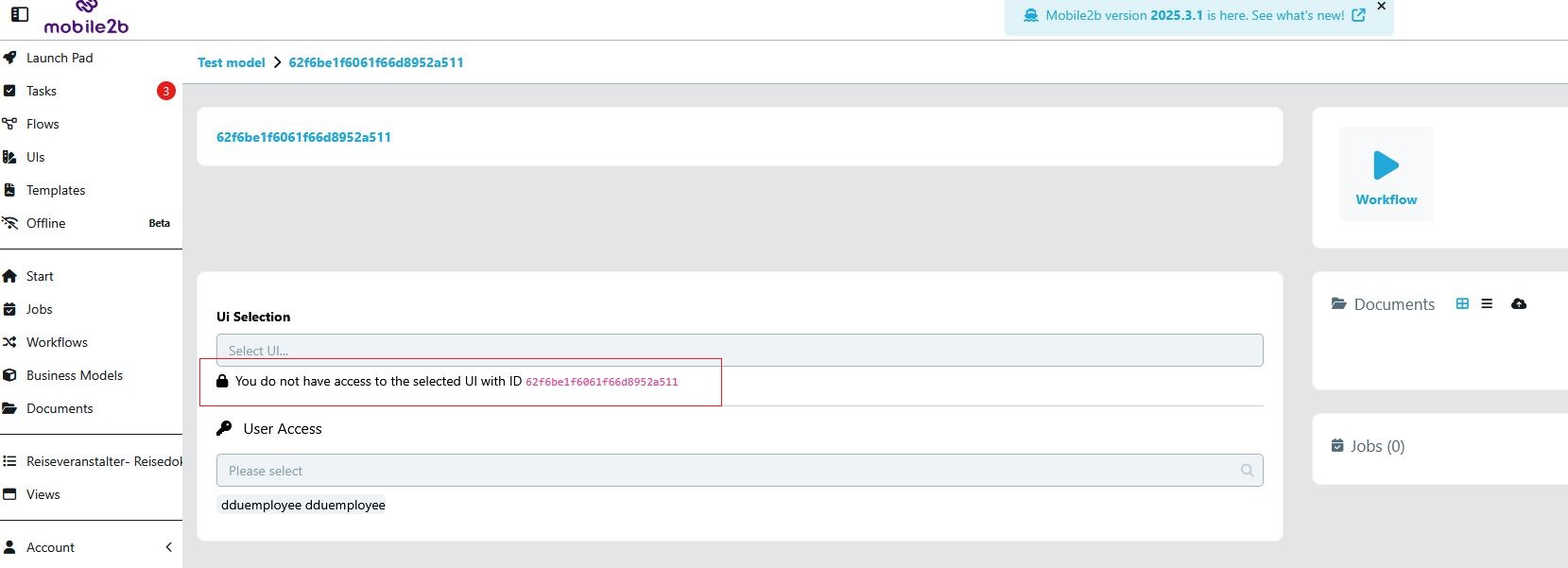The image size is (1568, 568).
Task: Switch Documents to list view
Action: [1487, 303]
